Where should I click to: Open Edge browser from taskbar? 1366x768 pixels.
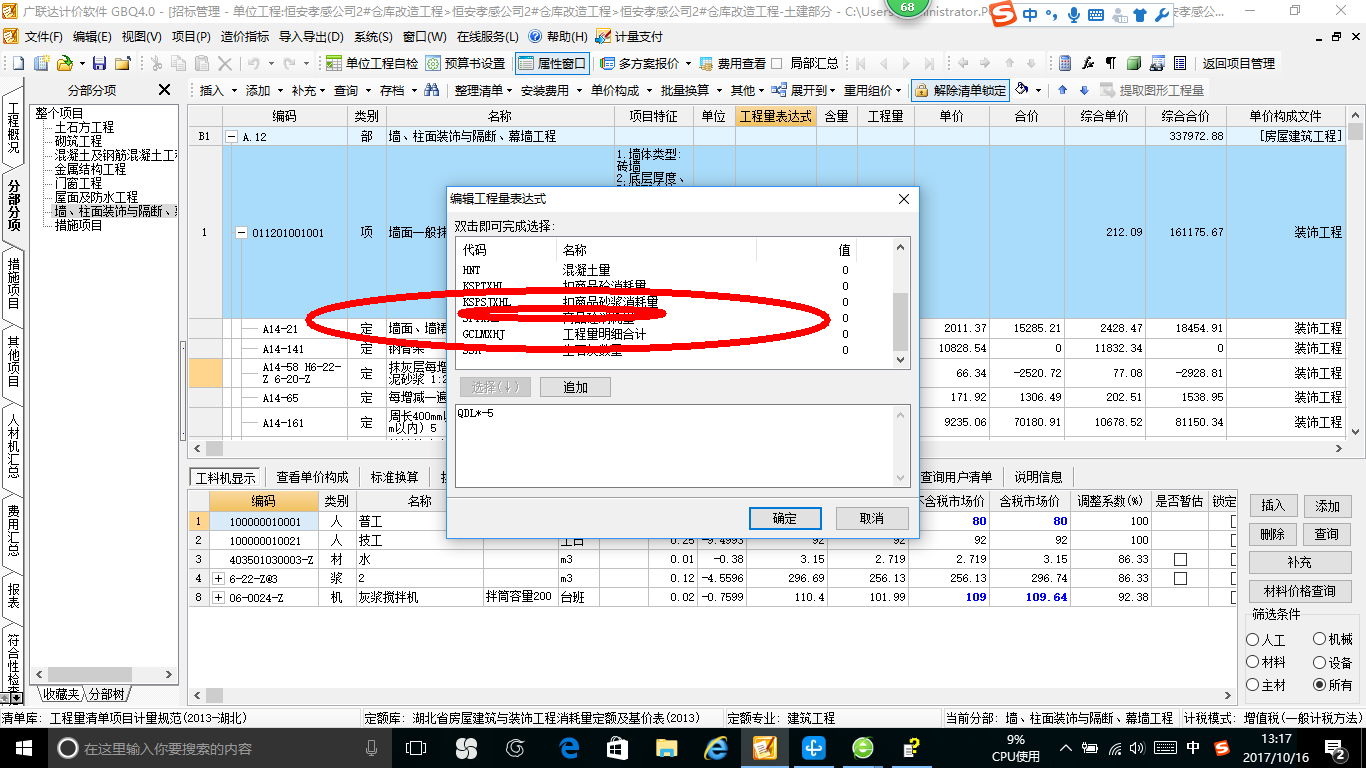click(x=569, y=747)
